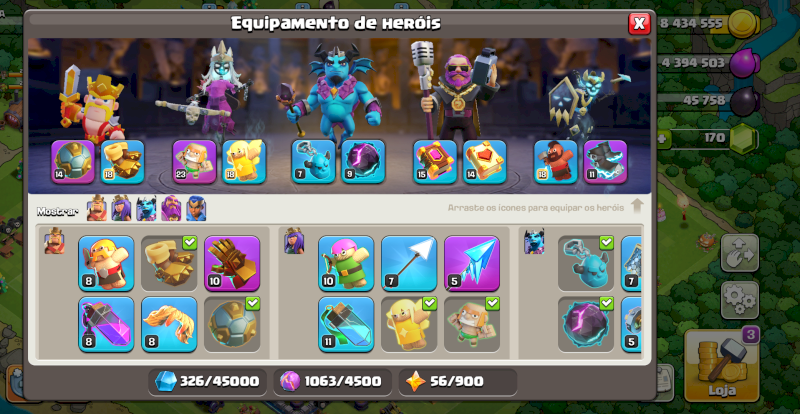Toggle the Barbarian King filter in Mostrar
This screenshot has height=414, width=800.
[x=96, y=208]
